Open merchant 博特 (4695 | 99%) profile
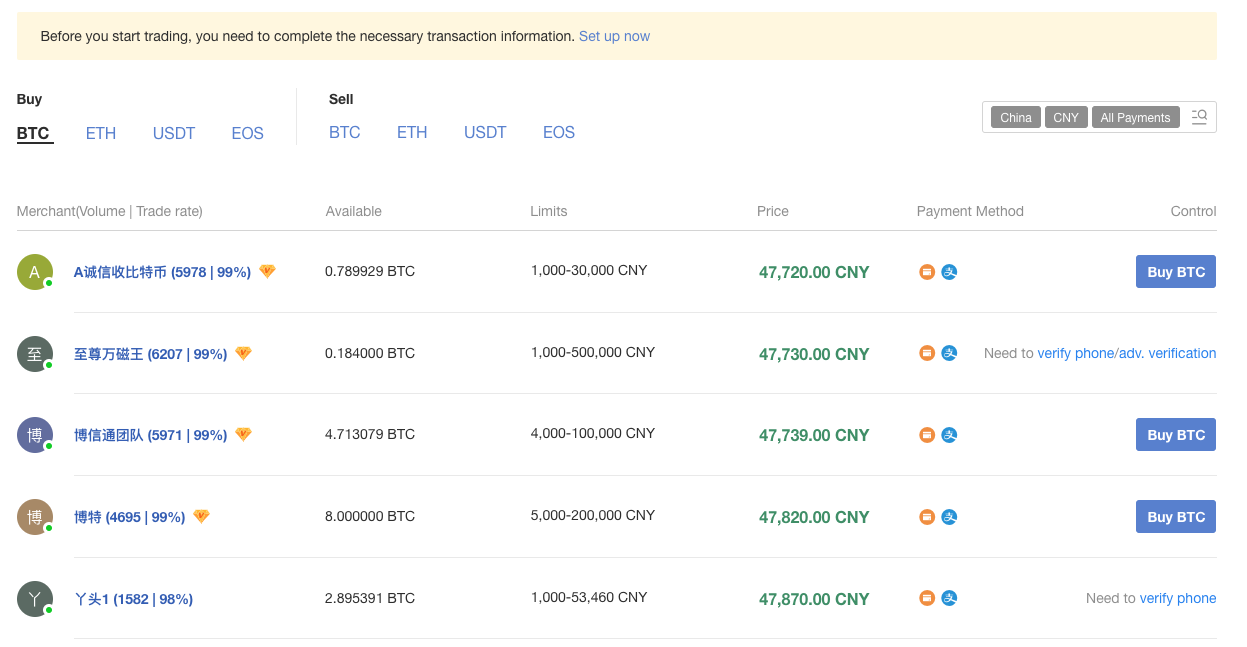1247x647 pixels. (129, 517)
